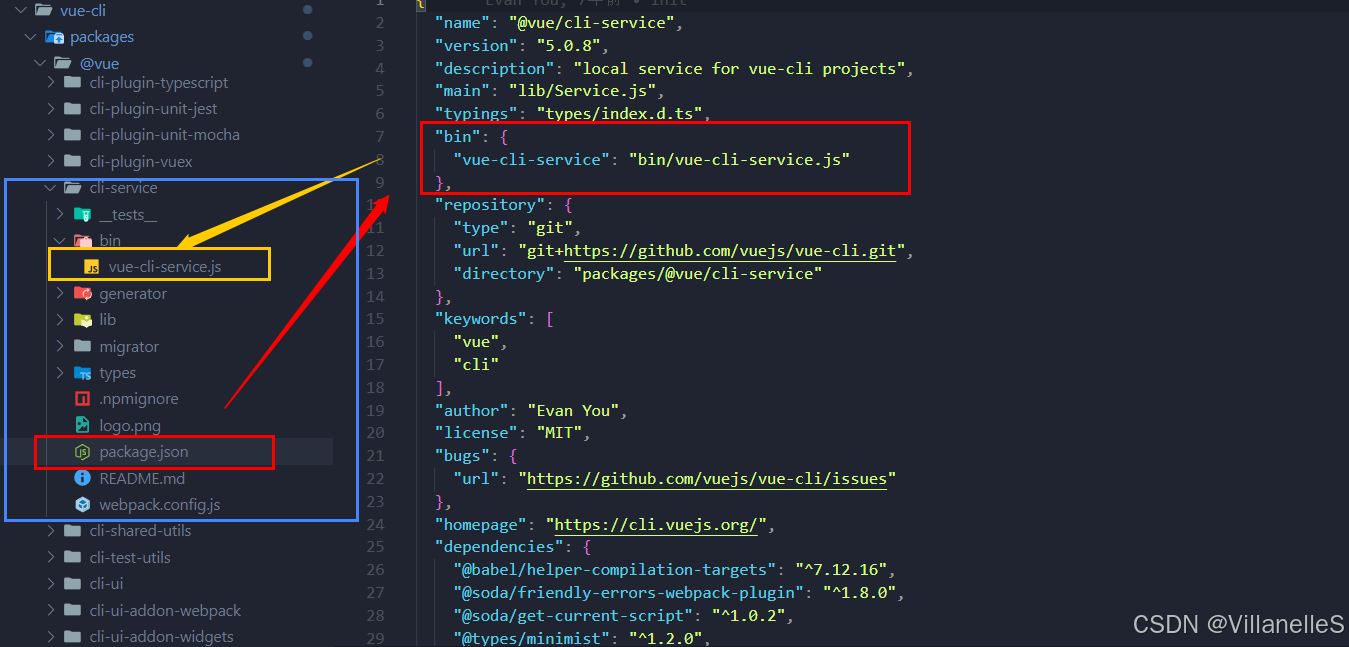Click the JS icon of vue-cli-service.js
The width and height of the screenshot is (1349, 647).
(92, 267)
